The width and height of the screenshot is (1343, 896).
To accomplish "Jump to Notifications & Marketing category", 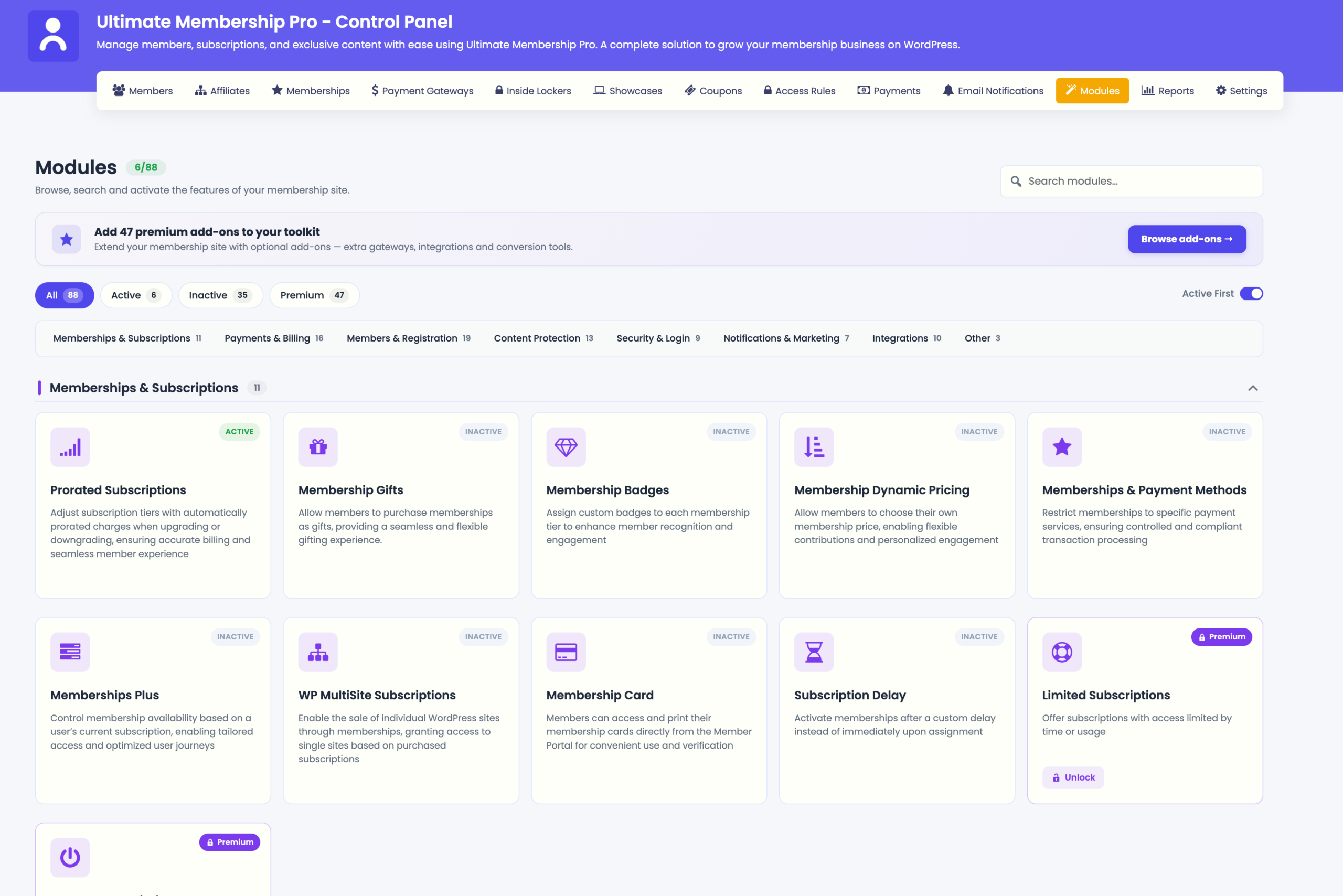I will click(x=786, y=338).
